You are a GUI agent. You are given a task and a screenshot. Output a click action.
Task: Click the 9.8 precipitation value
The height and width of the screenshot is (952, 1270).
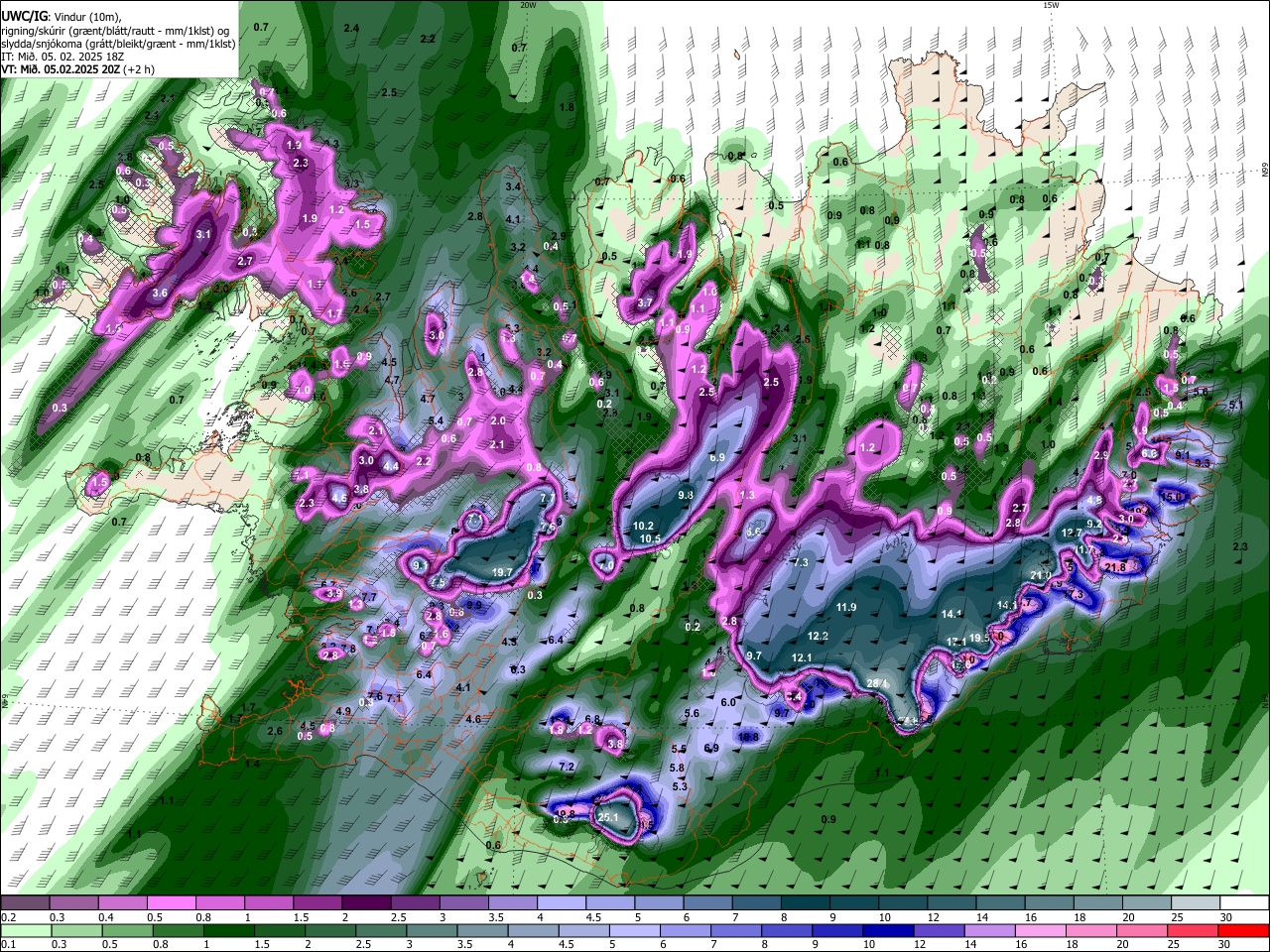[686, 495]
